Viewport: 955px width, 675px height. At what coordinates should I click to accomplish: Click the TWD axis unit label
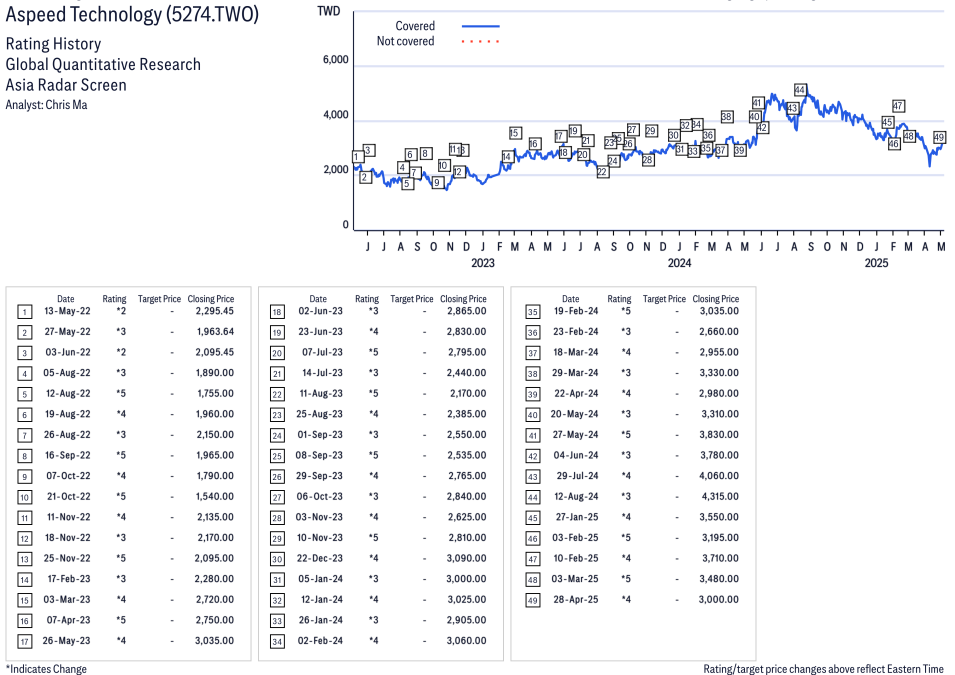[x=329, y=11]
